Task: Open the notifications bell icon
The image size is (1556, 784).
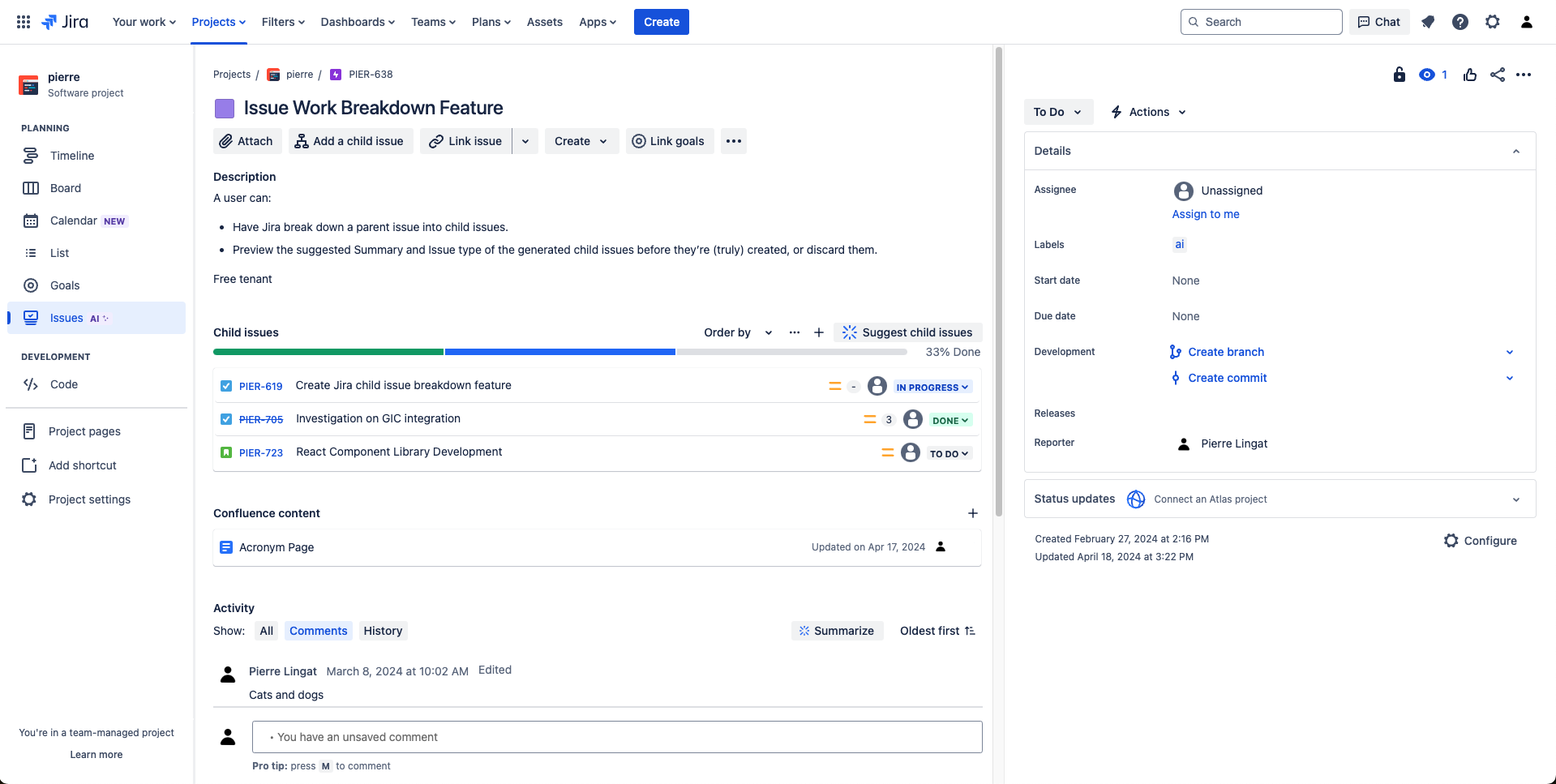Action: pos(1428,22)
